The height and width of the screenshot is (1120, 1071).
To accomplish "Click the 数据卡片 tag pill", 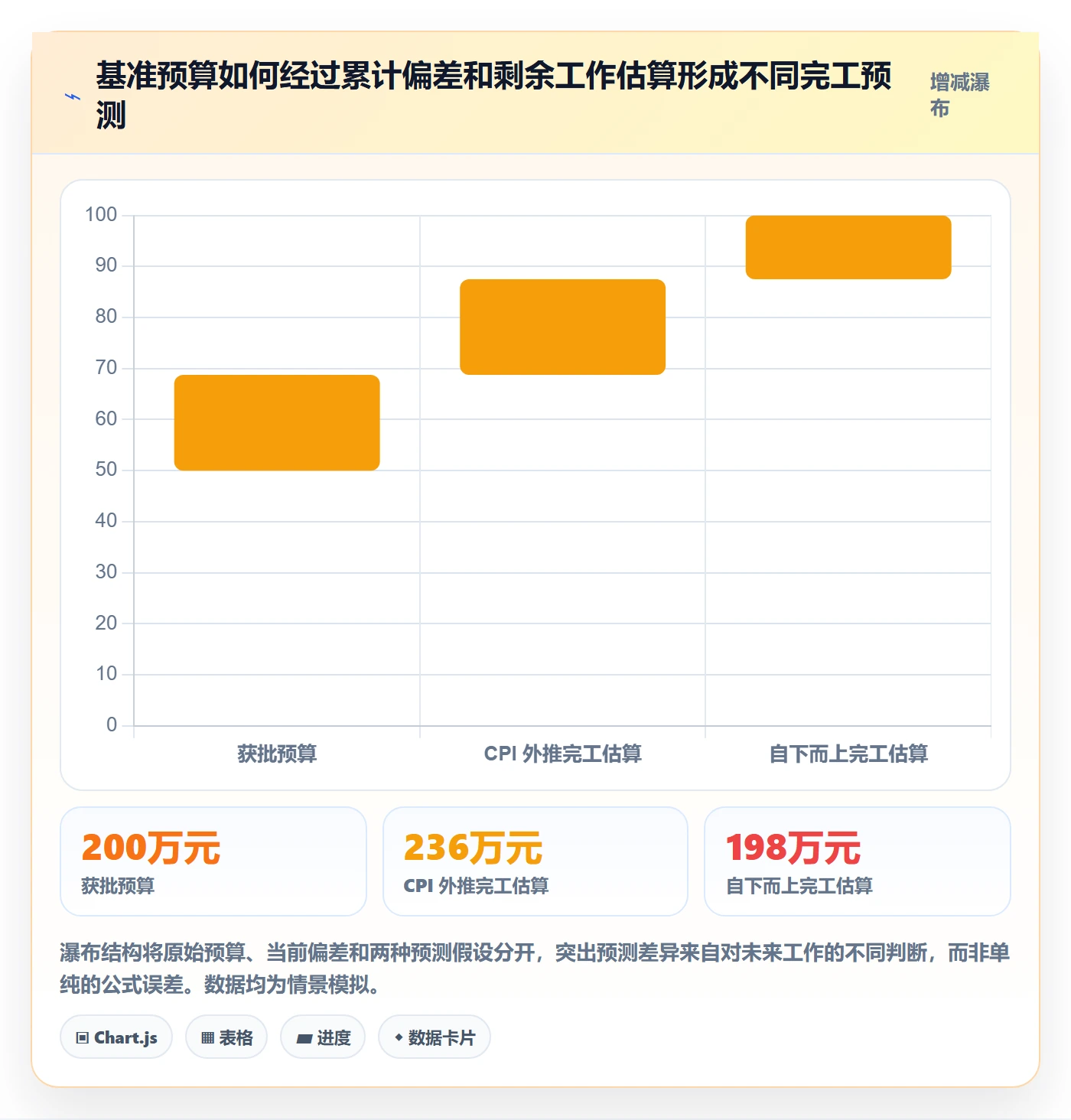I will pos(435,1037).
